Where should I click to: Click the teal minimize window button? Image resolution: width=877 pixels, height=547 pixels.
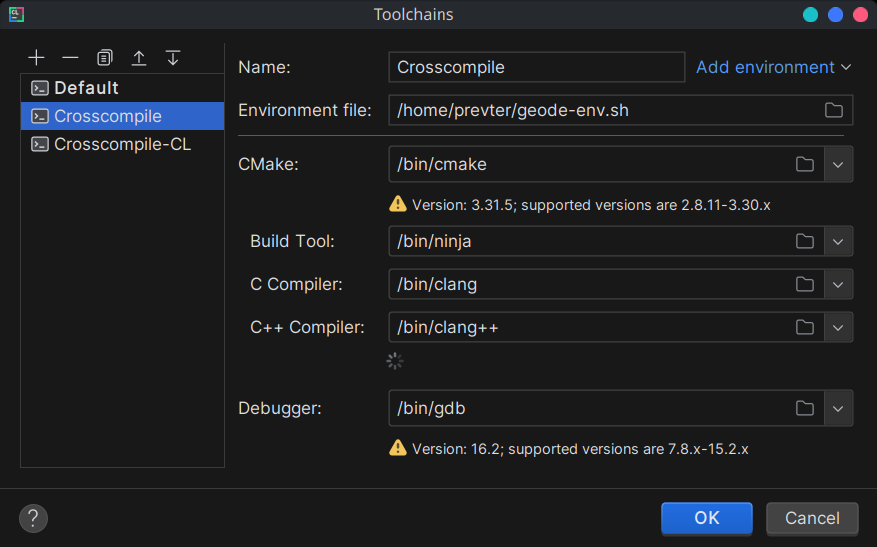click(810, 15)
